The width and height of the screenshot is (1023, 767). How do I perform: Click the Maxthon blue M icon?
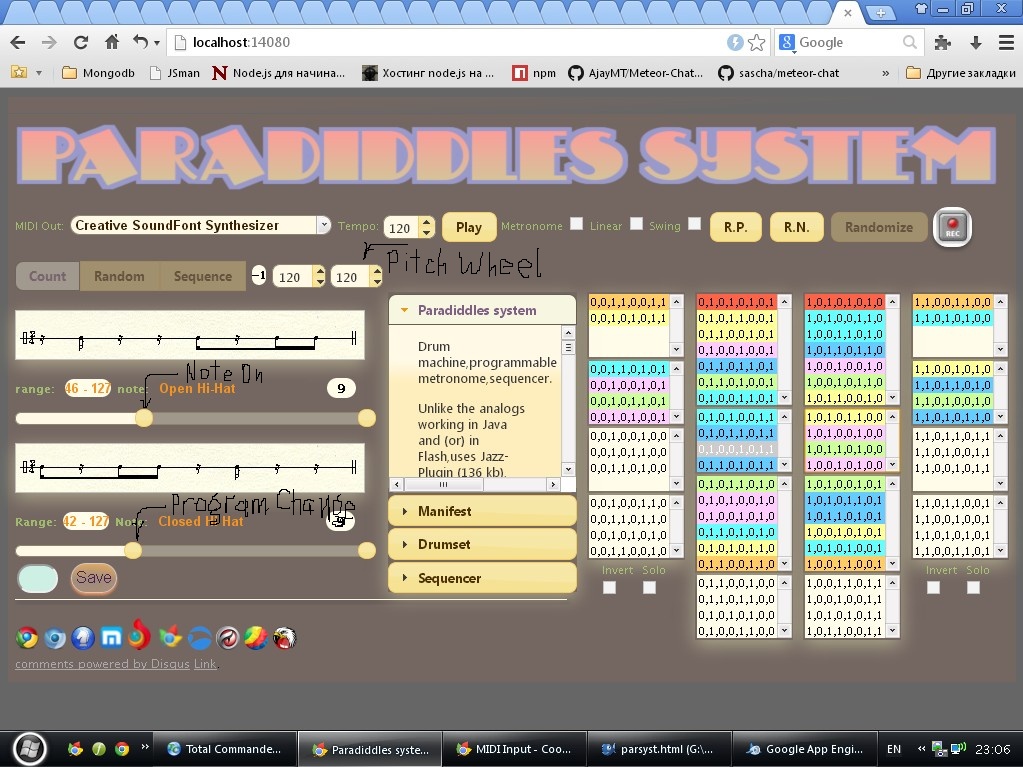(x=112, y=638)
